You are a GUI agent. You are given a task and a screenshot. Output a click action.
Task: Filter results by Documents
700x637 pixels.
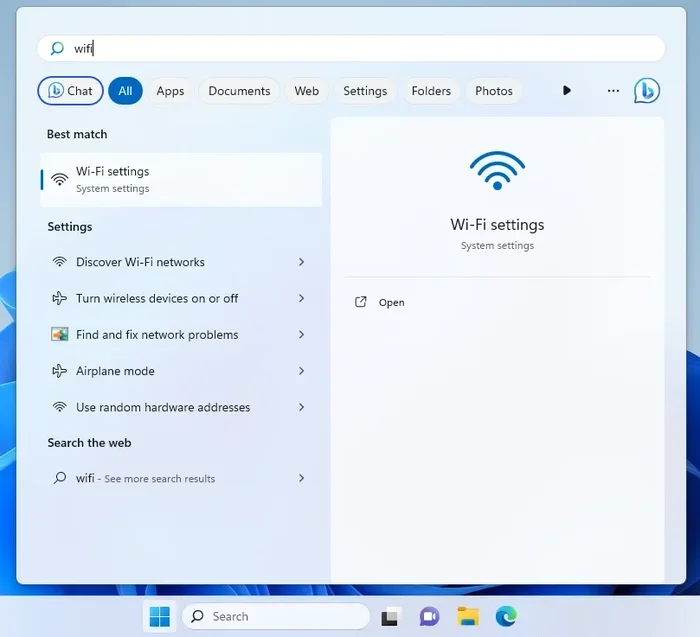pyautogui.click(x=239, y=91)
